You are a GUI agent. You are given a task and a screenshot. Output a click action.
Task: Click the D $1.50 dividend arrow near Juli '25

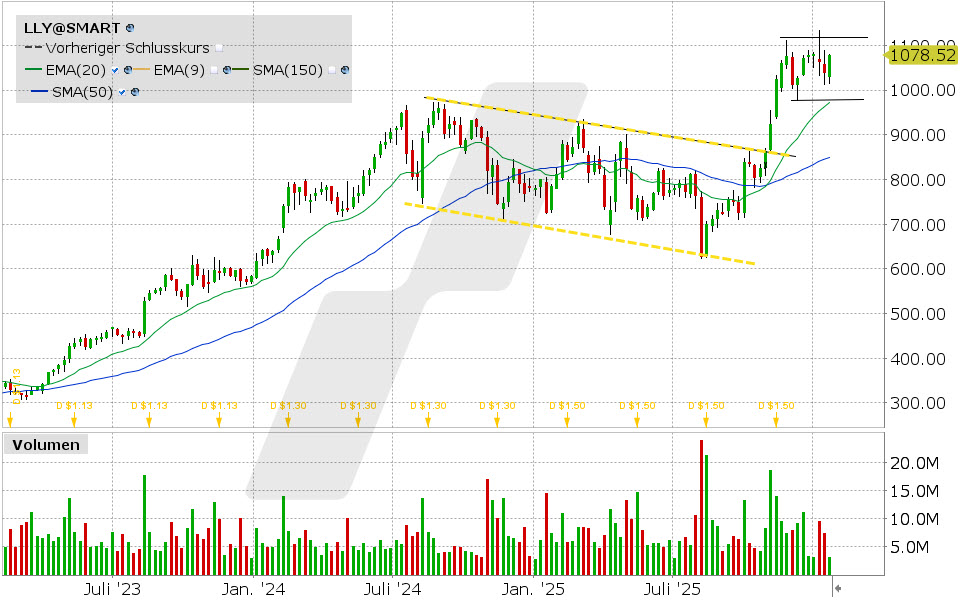click(x=705, y=419)
